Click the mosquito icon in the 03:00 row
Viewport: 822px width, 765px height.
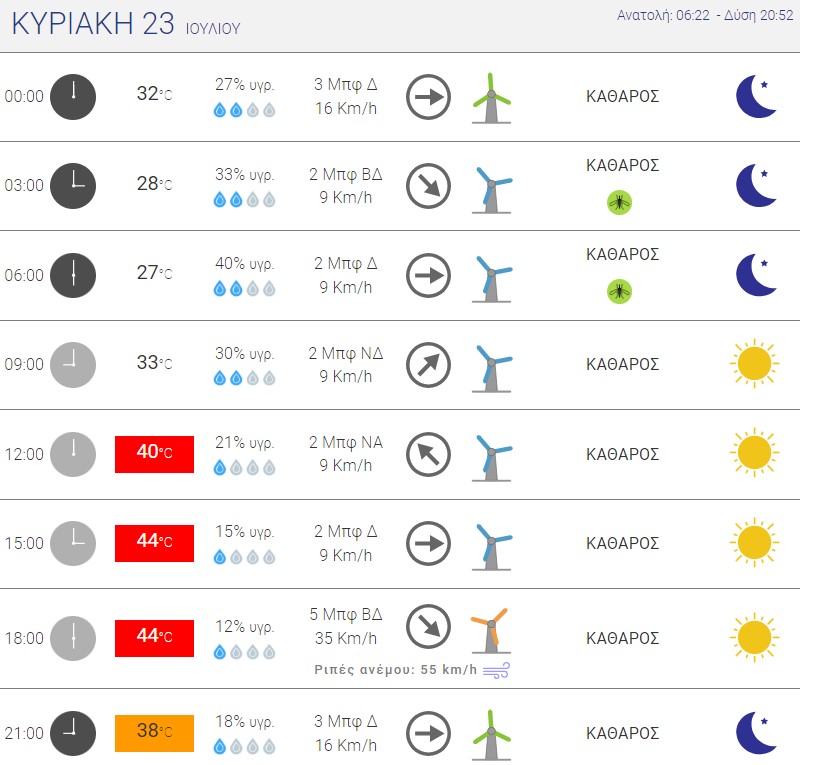(x=619, y=202)
